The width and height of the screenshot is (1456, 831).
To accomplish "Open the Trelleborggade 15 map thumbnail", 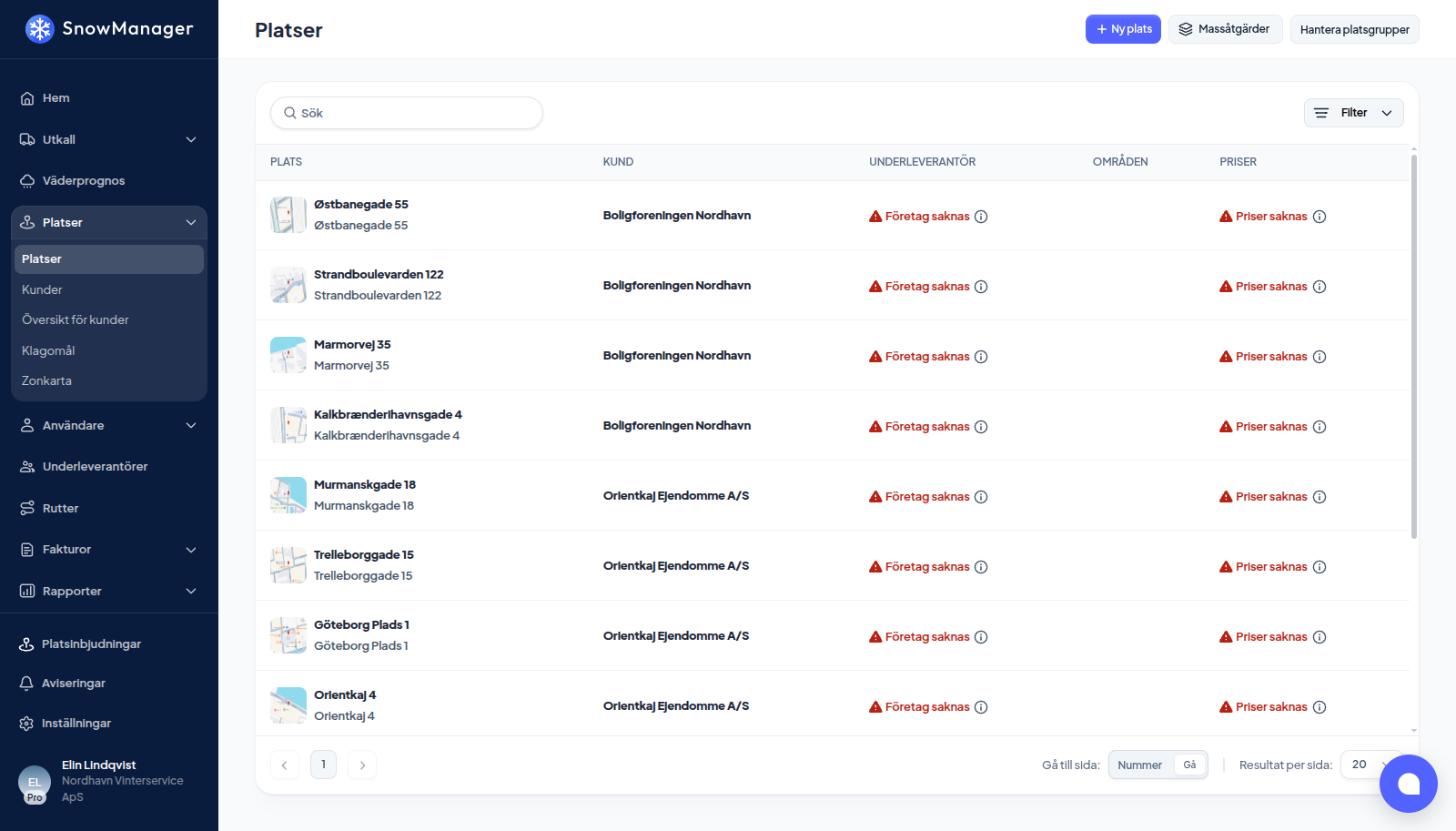I will (x=288, y=566).
